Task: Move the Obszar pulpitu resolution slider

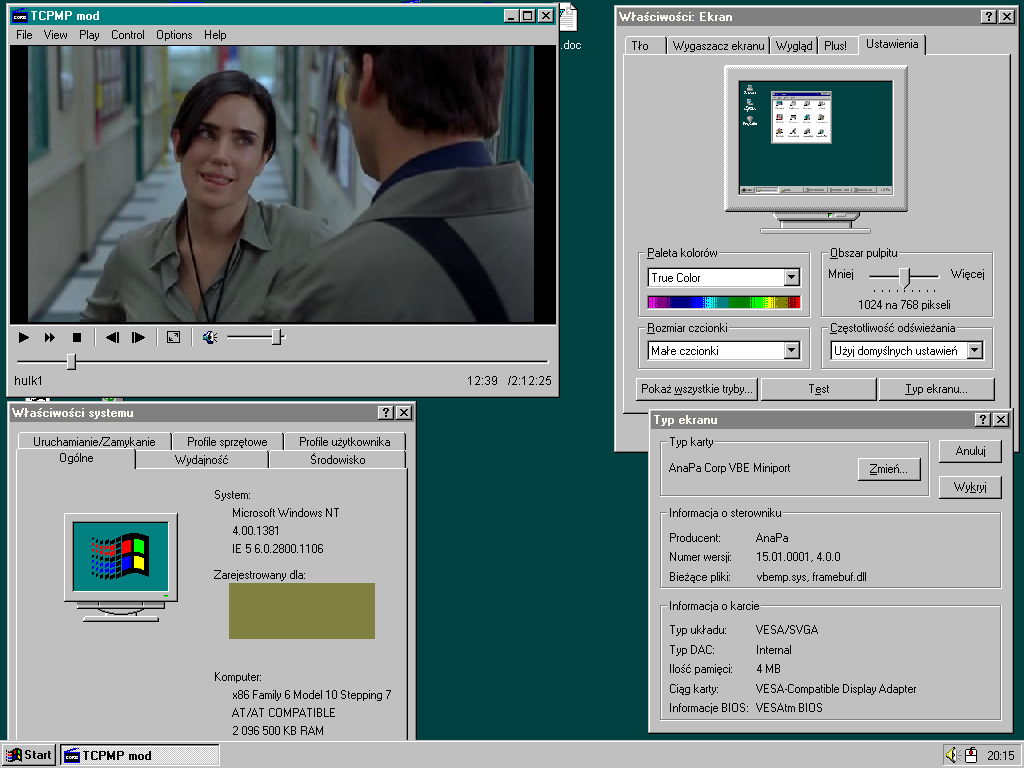Action: (x=904, y=277)
